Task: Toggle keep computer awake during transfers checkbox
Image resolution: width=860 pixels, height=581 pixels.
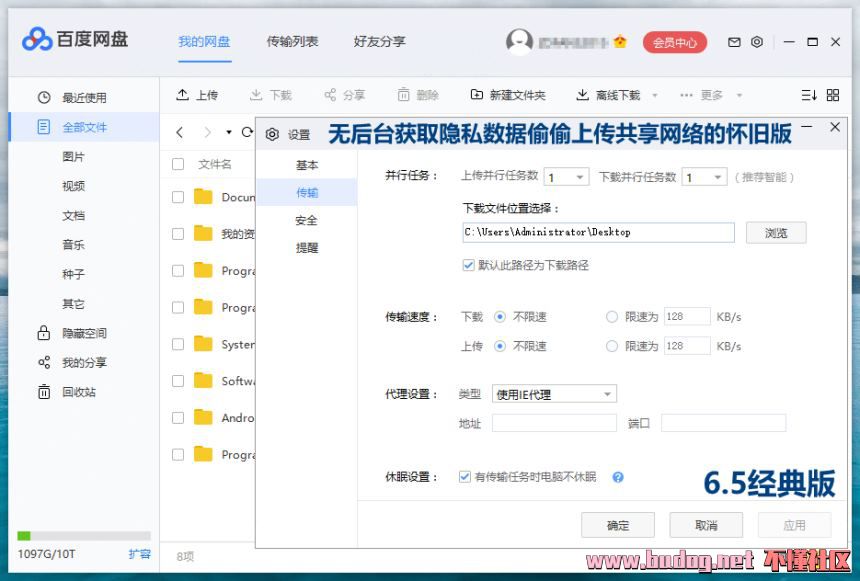Action: tap(465, 477)
